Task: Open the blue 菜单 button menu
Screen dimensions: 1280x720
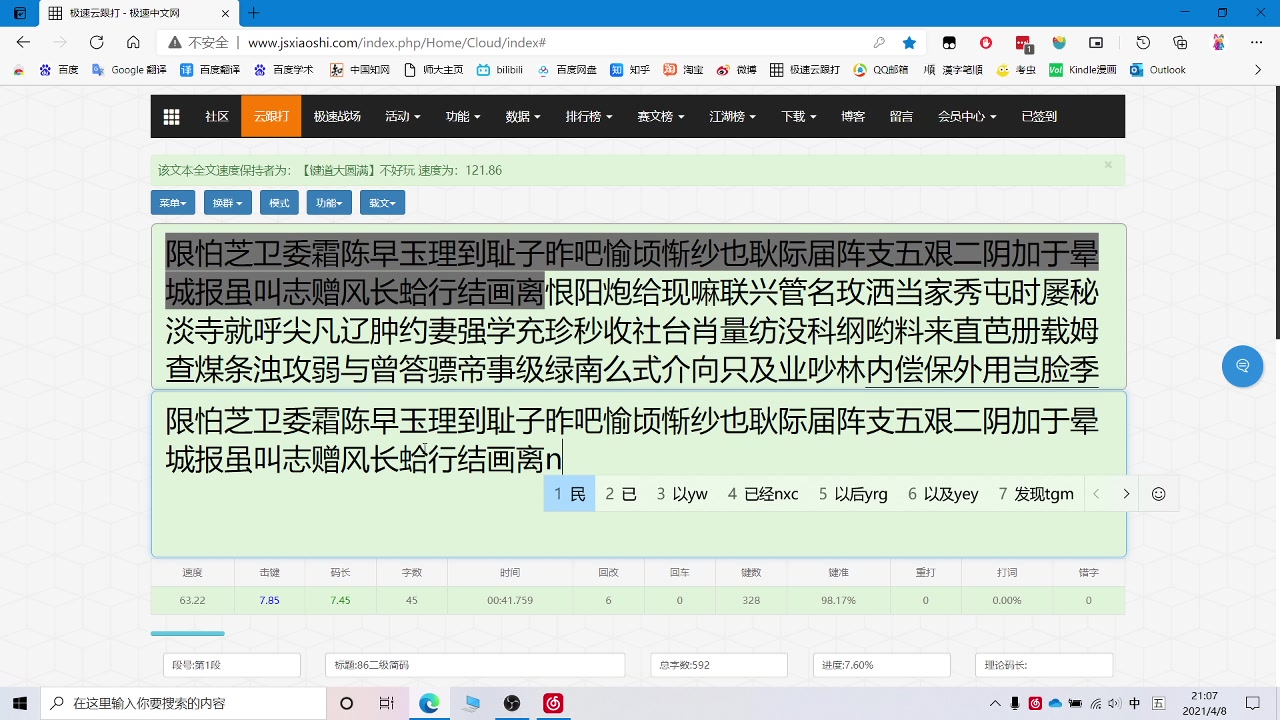Action: [x=173, y=203]
